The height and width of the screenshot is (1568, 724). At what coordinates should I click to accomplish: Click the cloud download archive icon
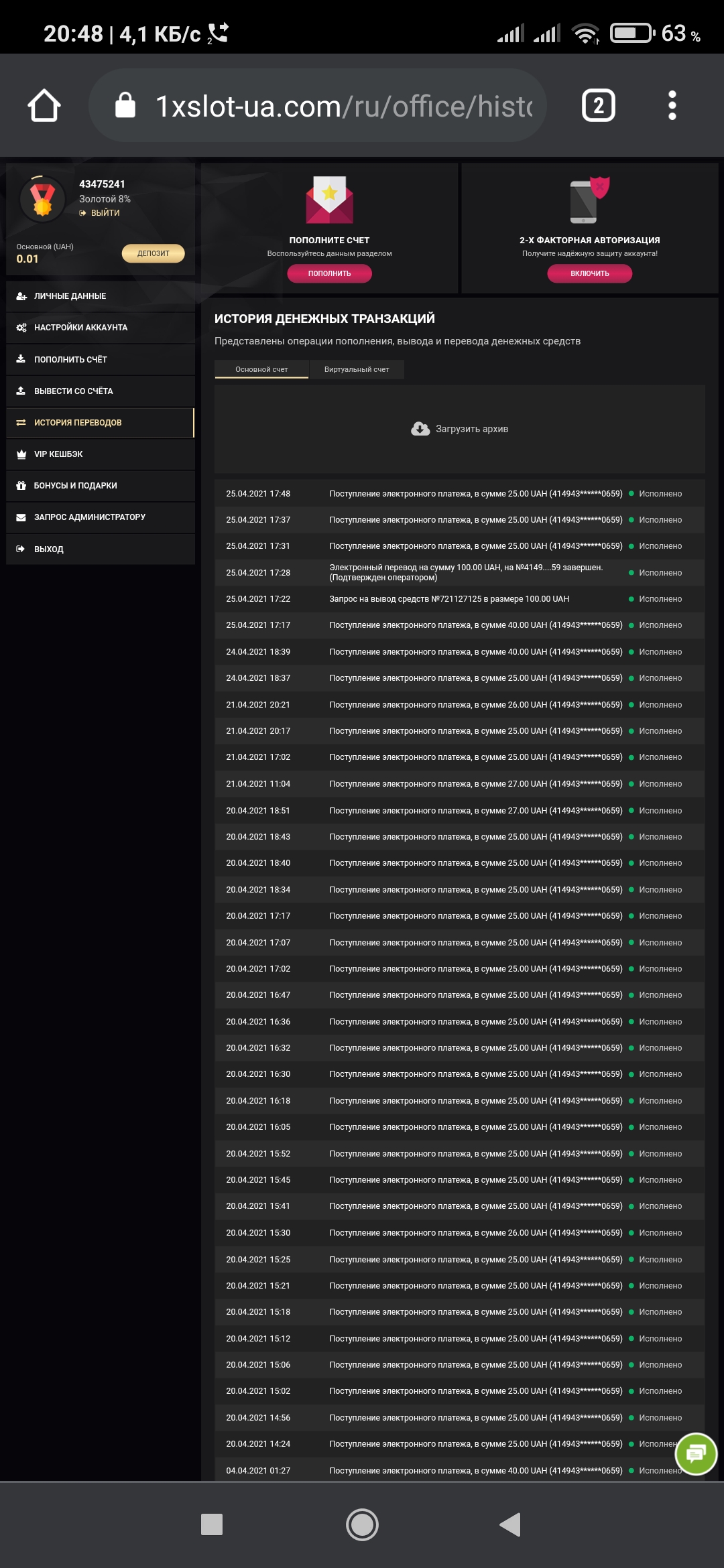pyautogui.click(x=420, y=429)
